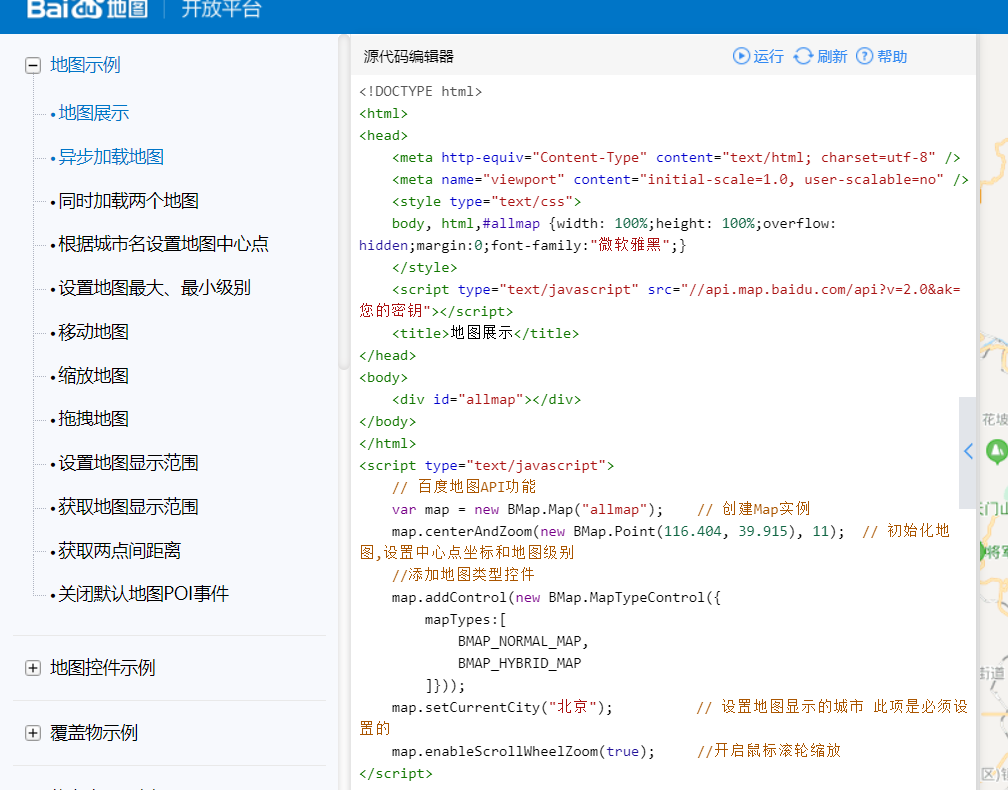Open 设置地图最大、最小级别 example
This screenshot has height=790, width=1008.
[x=154, y=288]
